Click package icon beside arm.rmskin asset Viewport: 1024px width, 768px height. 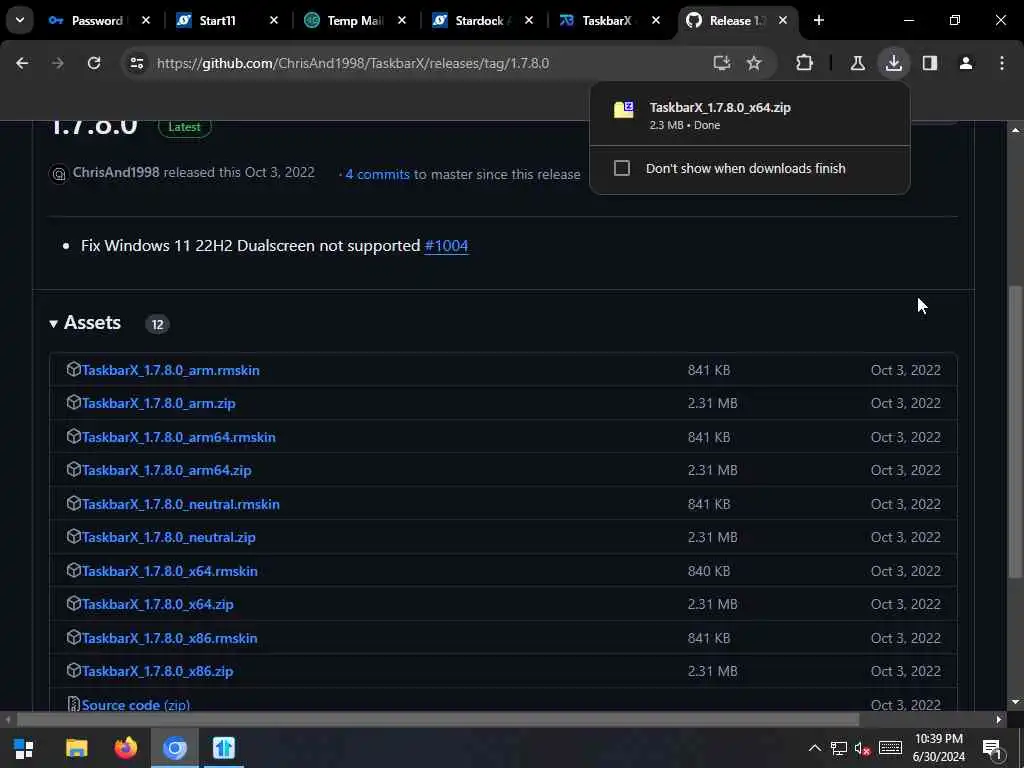tap(73, 370)
